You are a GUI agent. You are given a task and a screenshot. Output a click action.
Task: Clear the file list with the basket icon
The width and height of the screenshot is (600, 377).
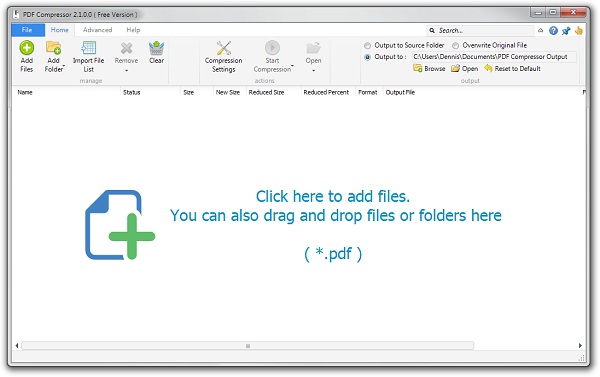pos(156,48)
